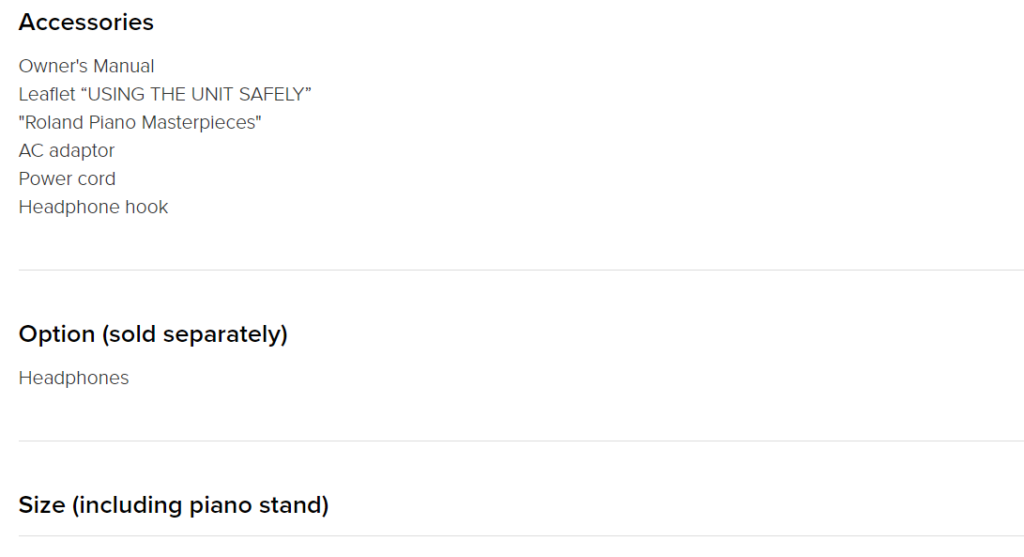Click the Power cord list item
Screen dimensions: 1024x557
tap(67, 179)
